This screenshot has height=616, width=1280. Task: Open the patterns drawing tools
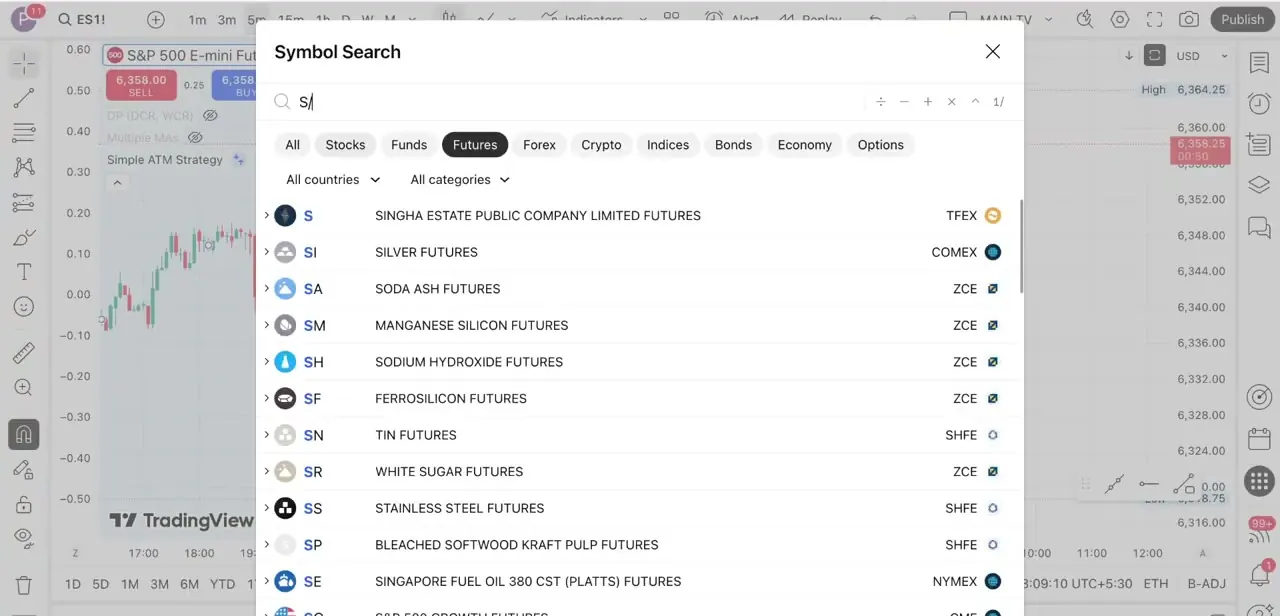24,167
